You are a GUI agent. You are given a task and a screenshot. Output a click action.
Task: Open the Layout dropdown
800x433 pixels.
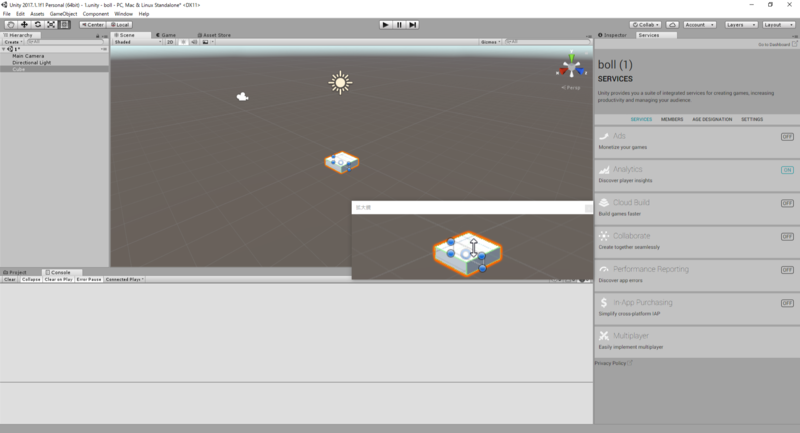pos(779,24)
